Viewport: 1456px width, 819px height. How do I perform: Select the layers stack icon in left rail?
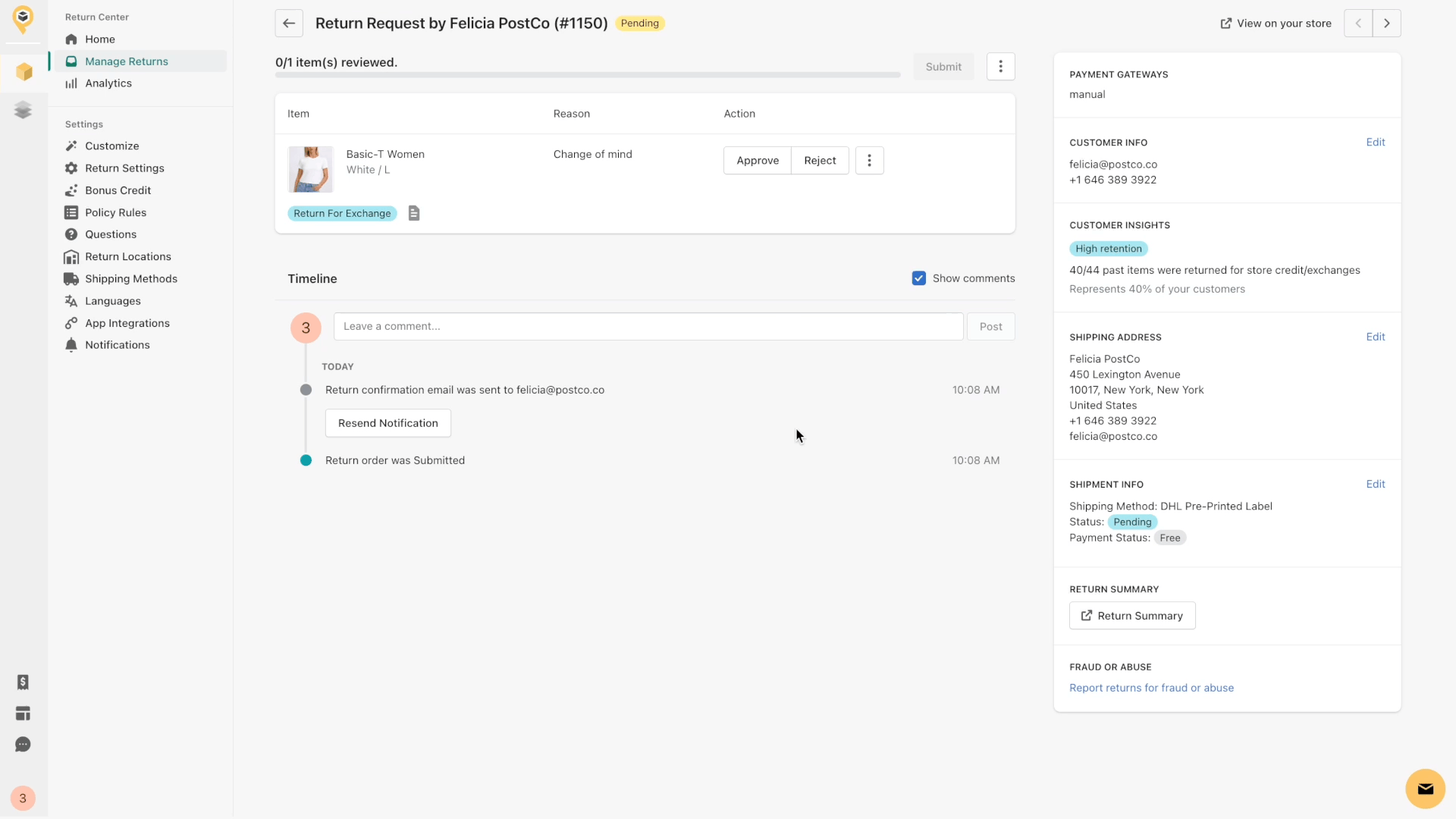pos(23,110)
